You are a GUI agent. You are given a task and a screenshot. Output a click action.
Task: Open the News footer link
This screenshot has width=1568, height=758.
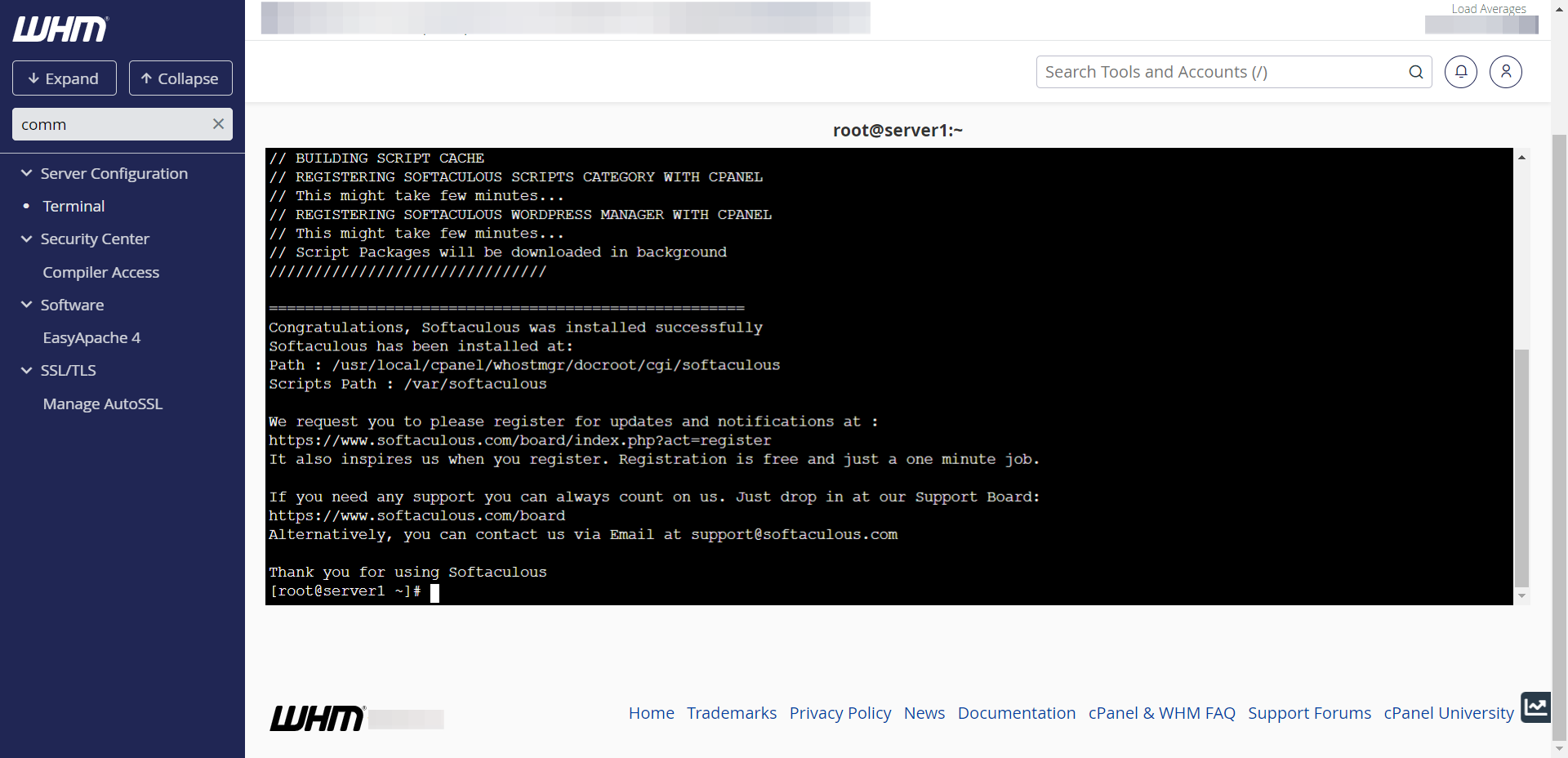tap(924, 713)
